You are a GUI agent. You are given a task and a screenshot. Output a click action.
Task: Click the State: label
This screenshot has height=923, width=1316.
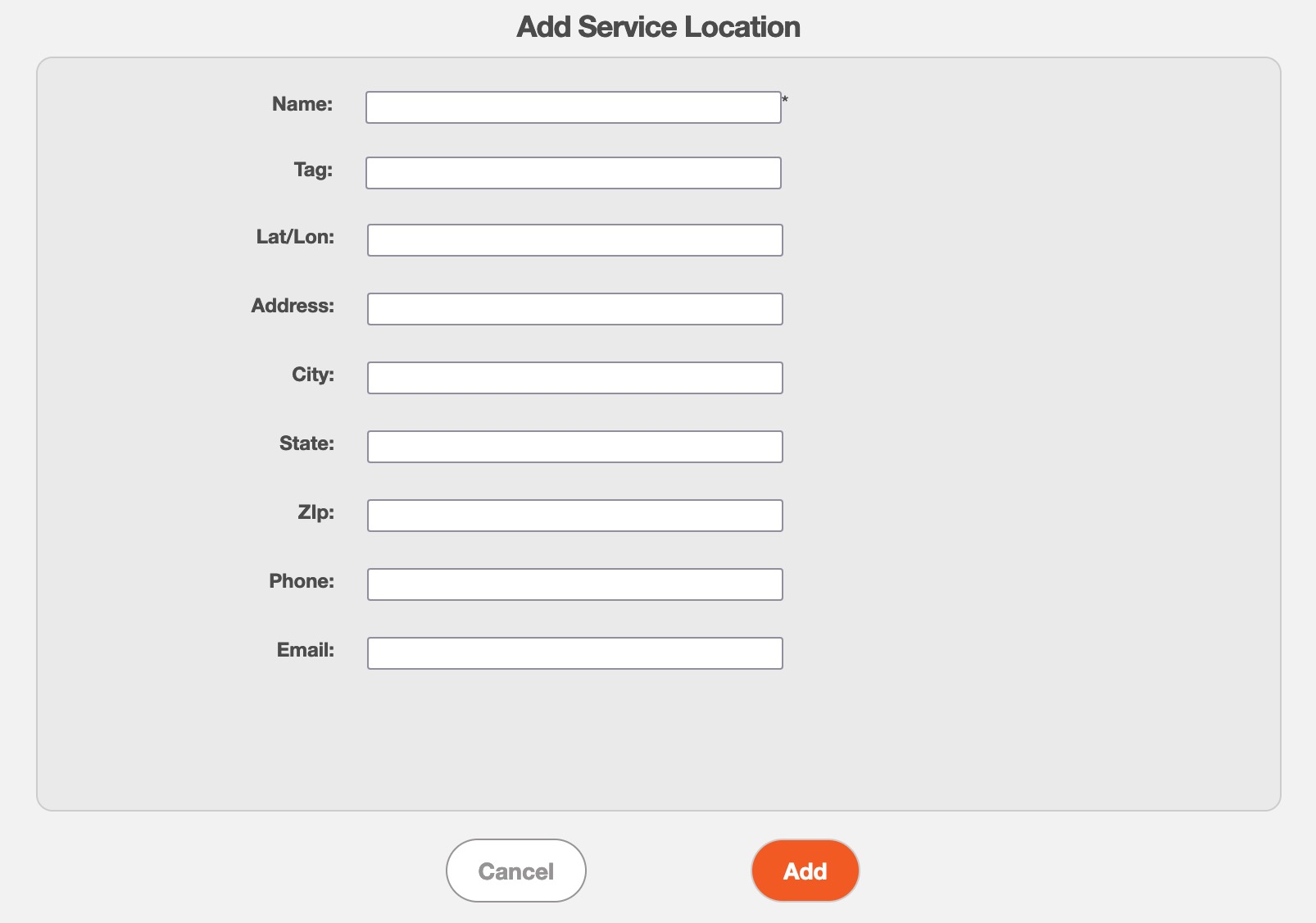(x=307, y=443)
